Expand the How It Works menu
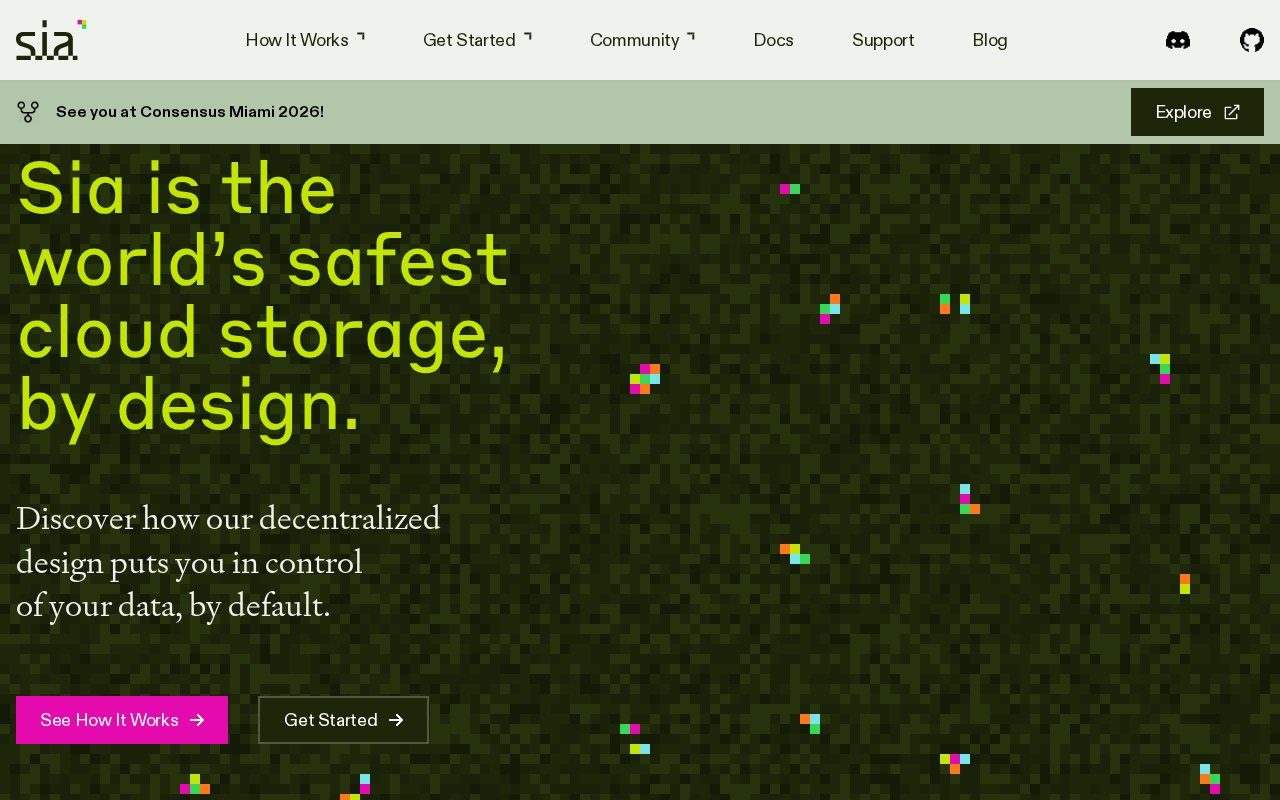This screenshot has height=800, width=1280. click(305, 40)
